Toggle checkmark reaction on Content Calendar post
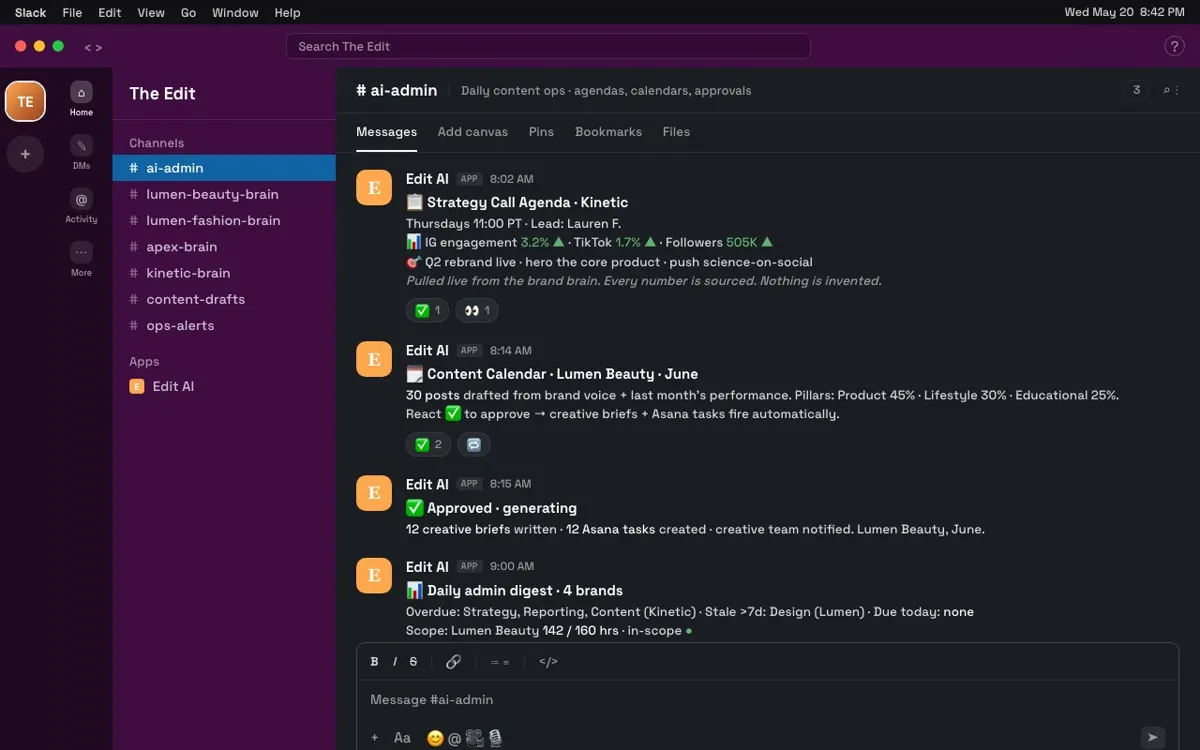The height and width of the screenshot is (750, 1200). tap(428, 445)
